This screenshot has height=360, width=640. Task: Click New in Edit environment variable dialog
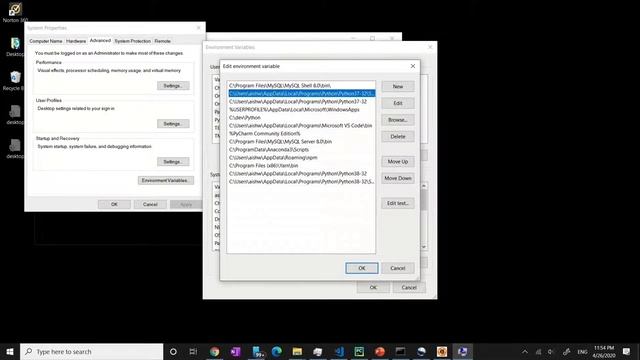tap(398, 87)
